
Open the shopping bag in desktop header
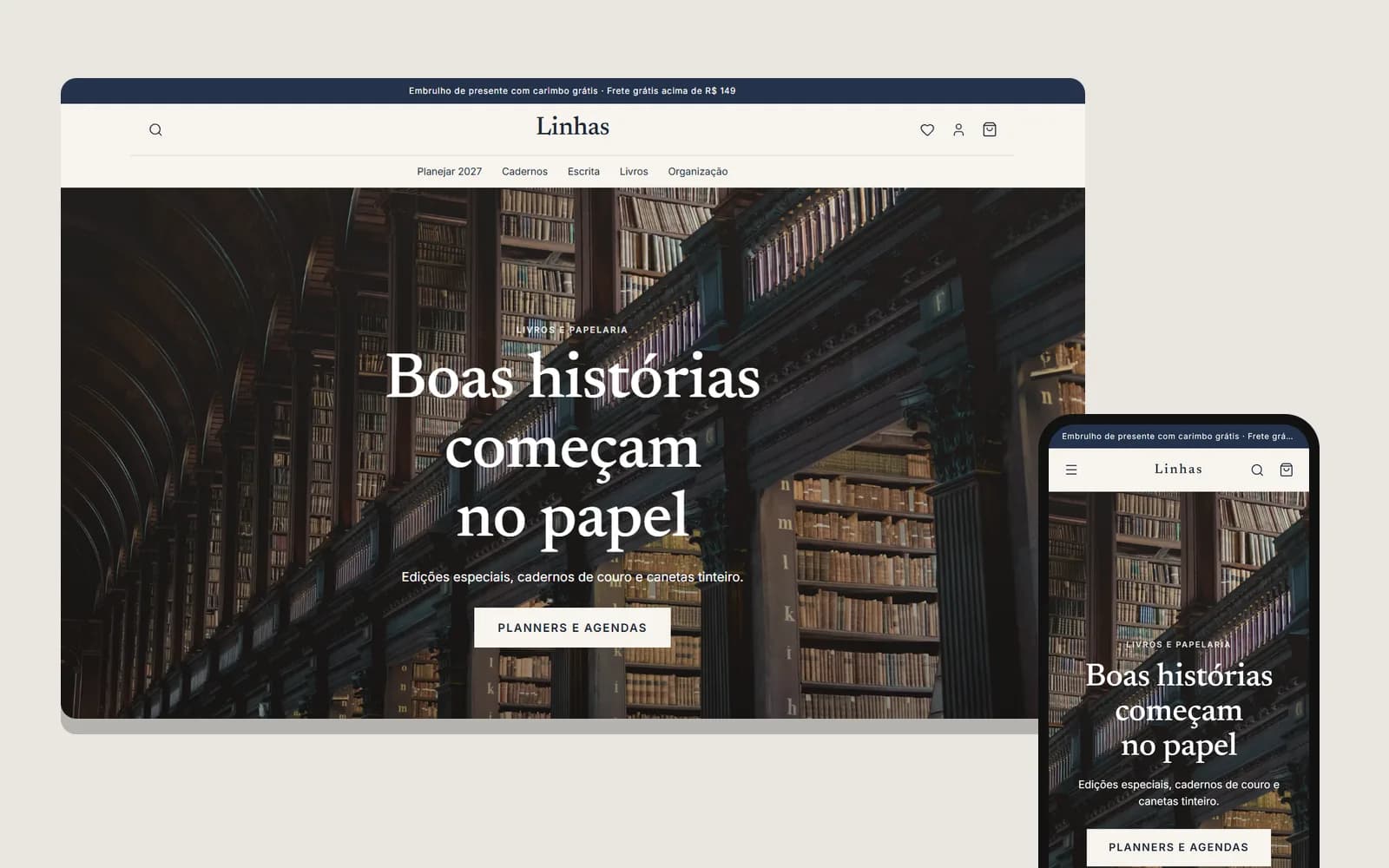coord(990,129)
